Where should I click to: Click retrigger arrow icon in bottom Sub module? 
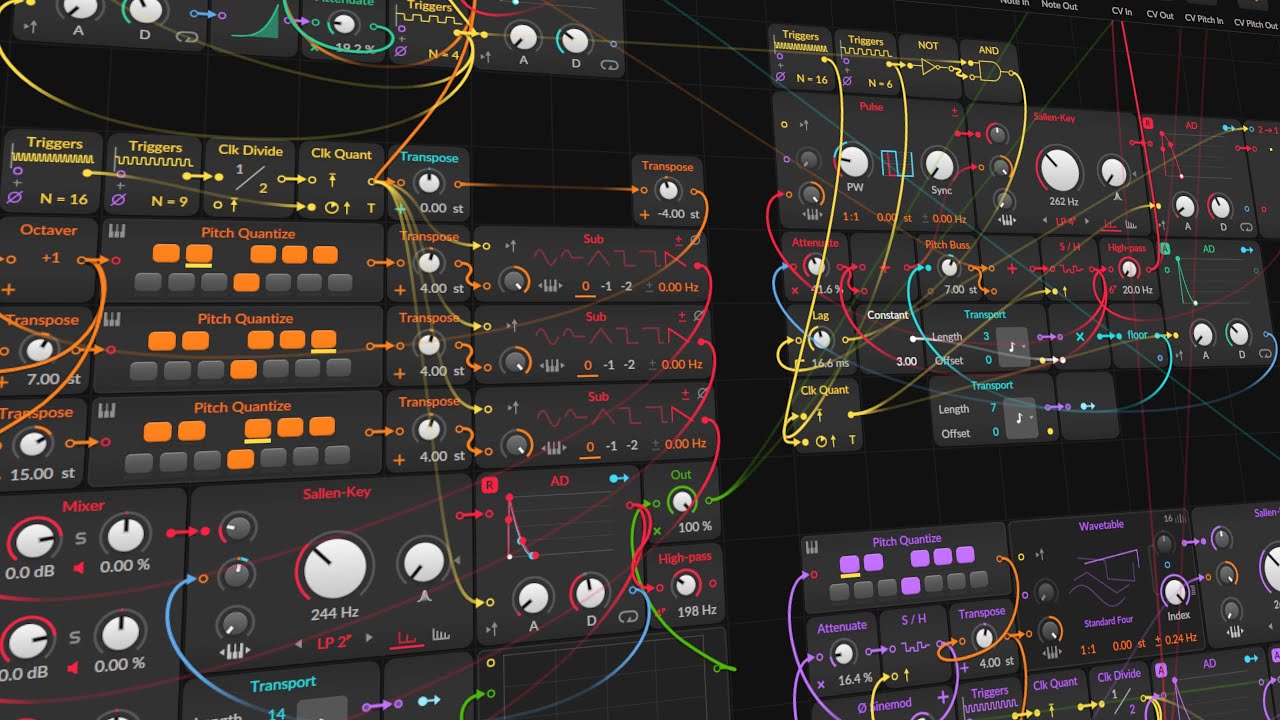click(513, 408)
